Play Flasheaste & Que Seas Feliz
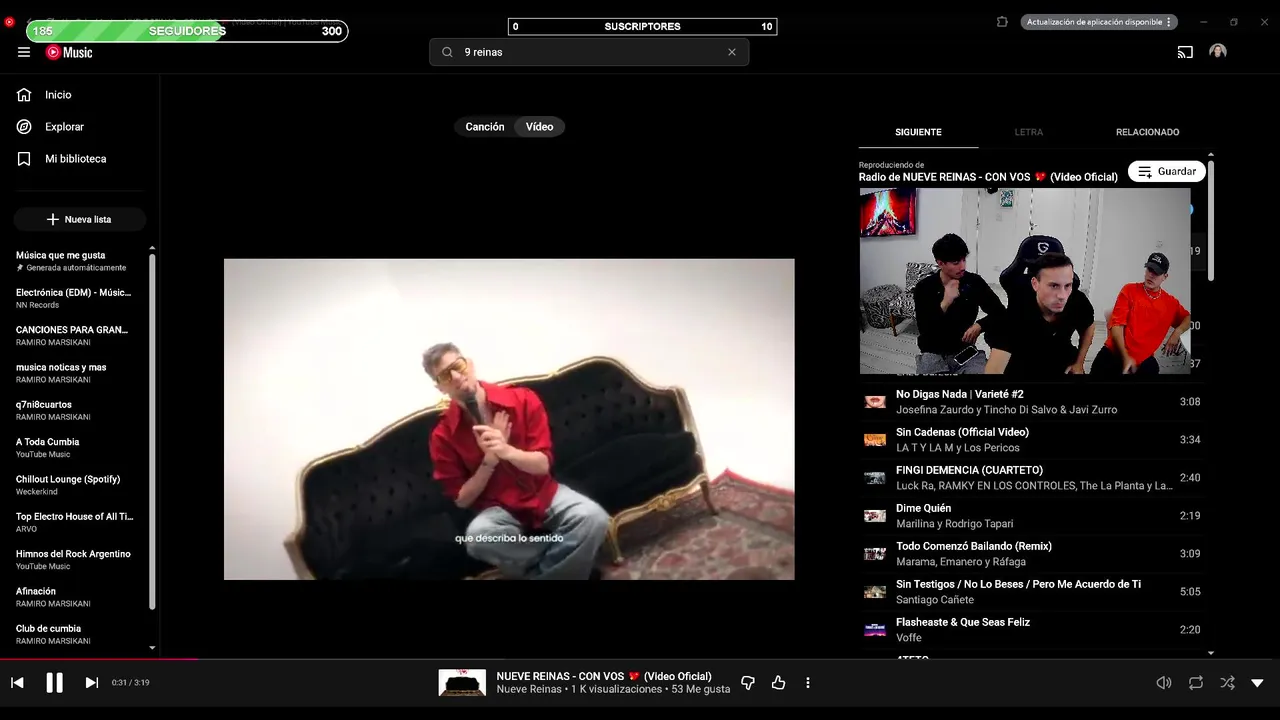The width and height of the screenshot is (1280, 720). pyautogui.click(x=1032, y=630)
